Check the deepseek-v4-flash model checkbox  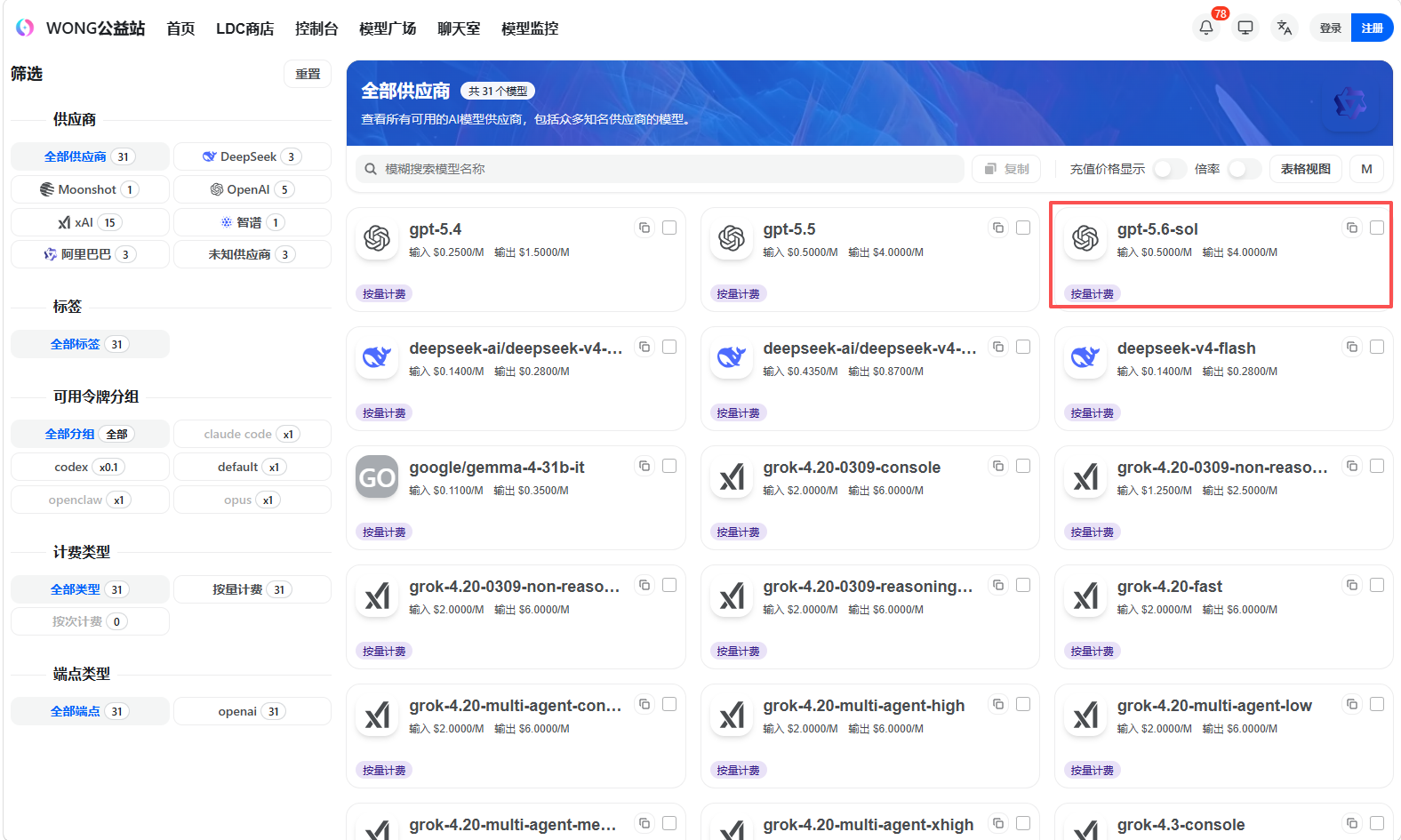pyautogui.click(x=1377, y=347)
